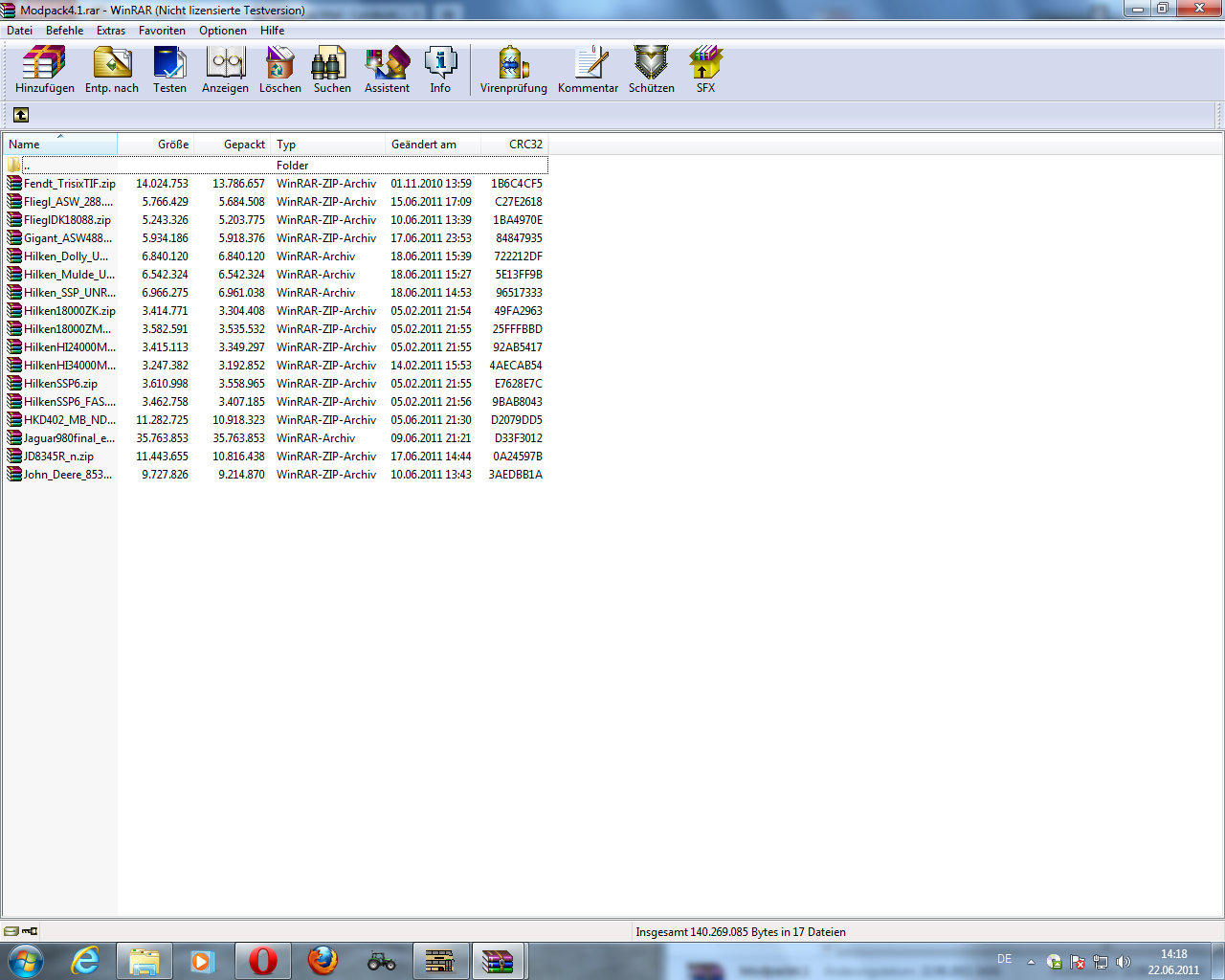1225x980 pixels.
Task: Open Internet Explorer from taskbar
Action: (85, 961)
